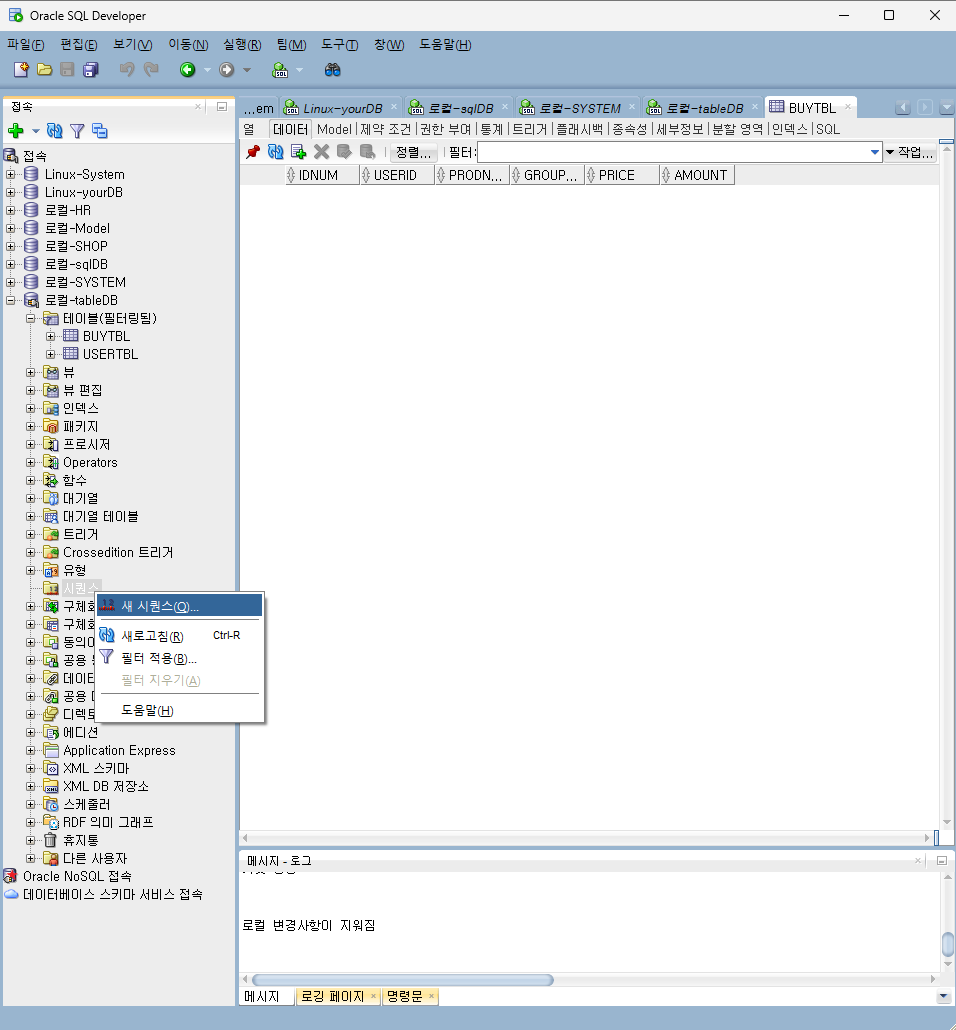Choose 도움말(H) in context menu
Viewport: 956px width, 1030px height.
click(179, 710)
